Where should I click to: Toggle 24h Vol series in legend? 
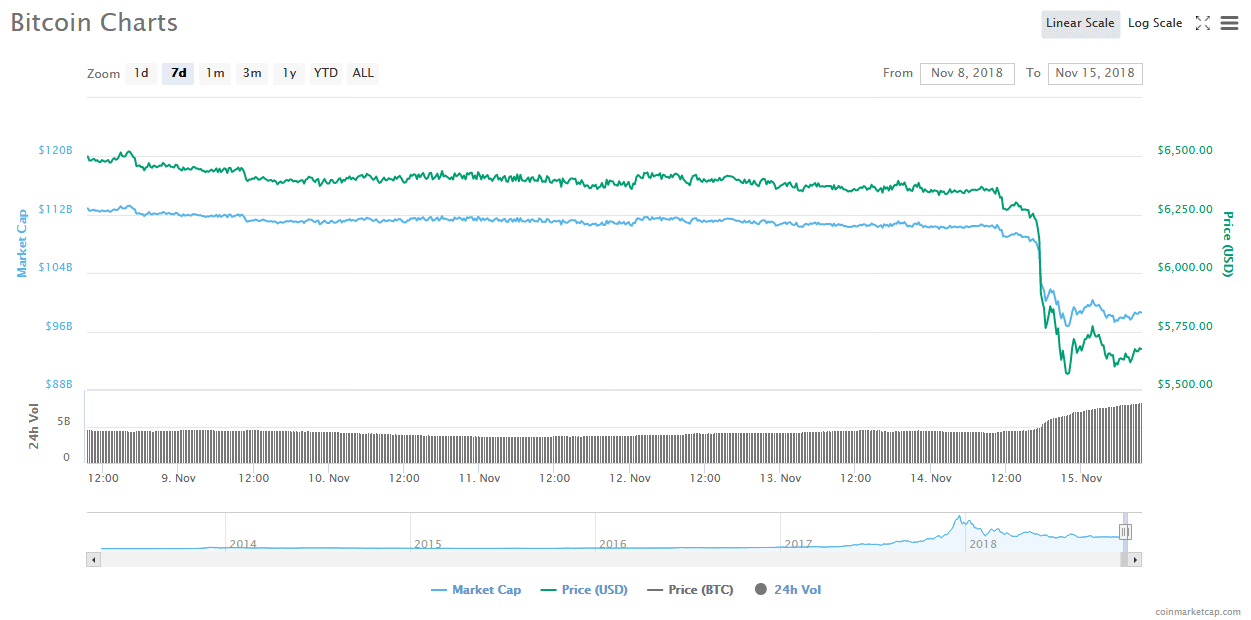coord(787,590)
